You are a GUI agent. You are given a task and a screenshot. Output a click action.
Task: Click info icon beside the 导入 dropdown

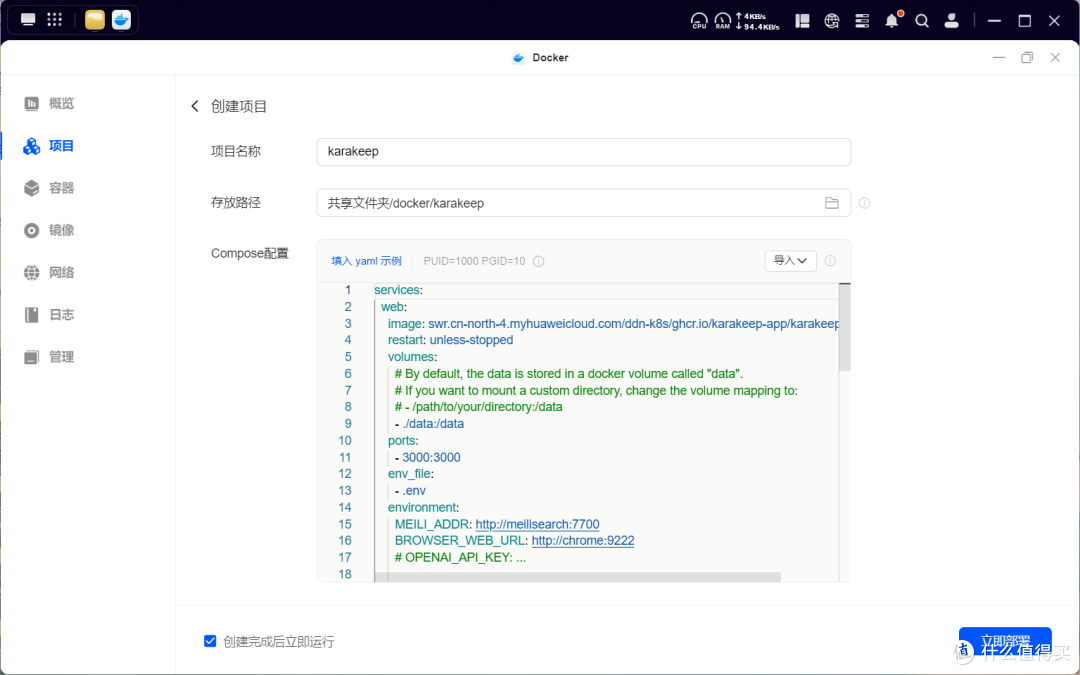(x=830, y=261)
